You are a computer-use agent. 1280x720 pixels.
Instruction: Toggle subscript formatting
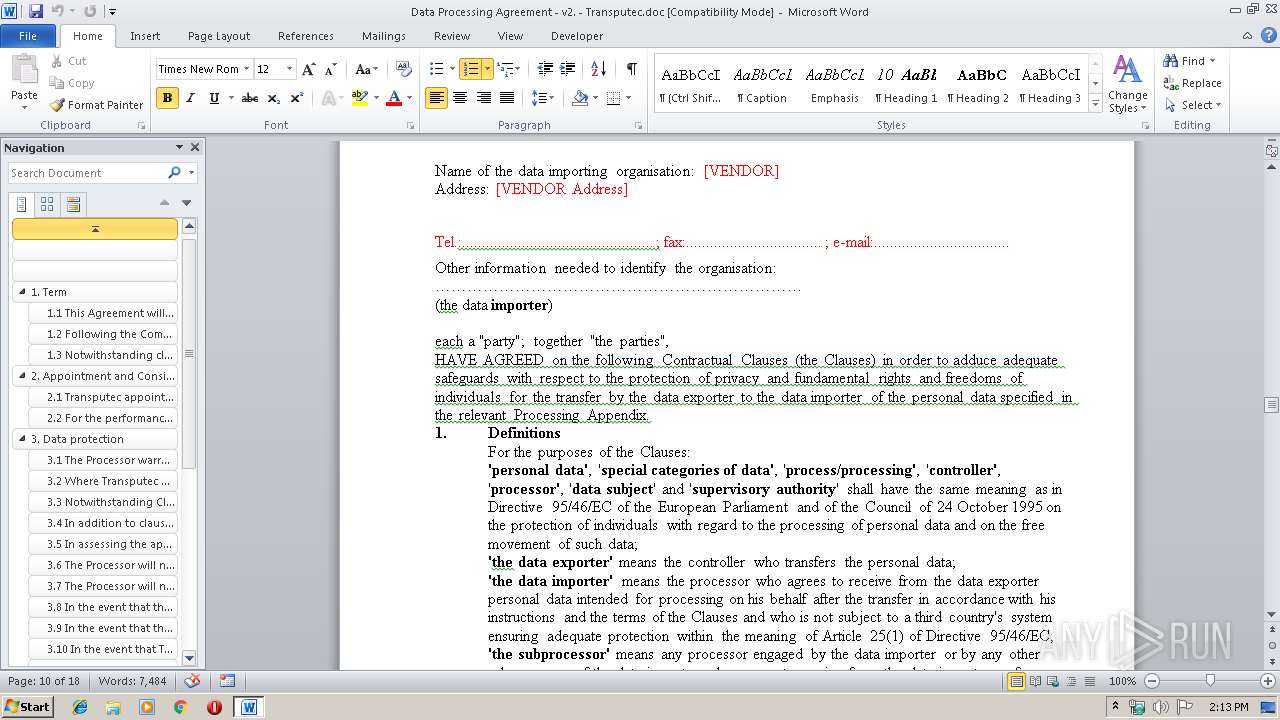273,98
